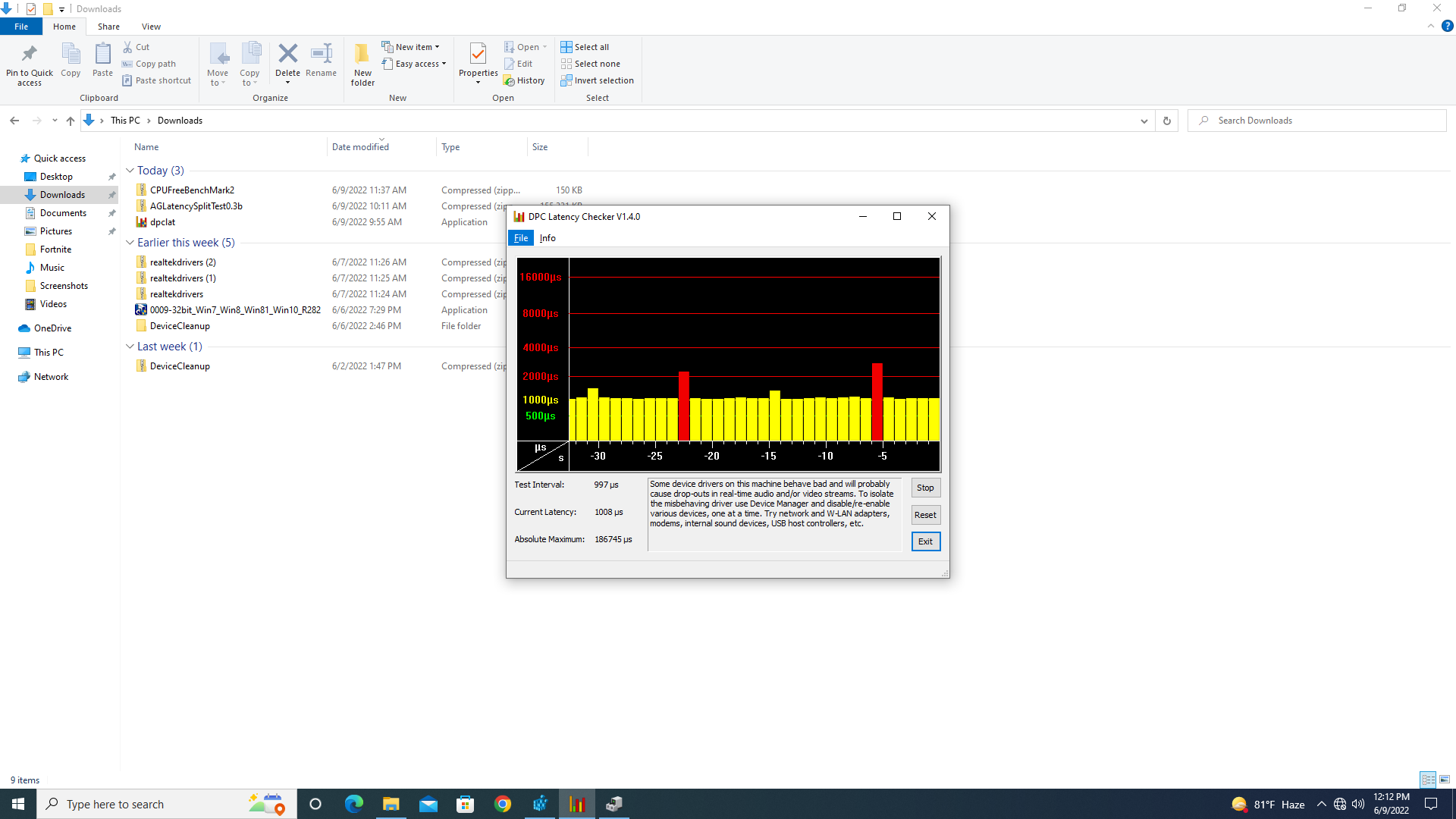Click the Edit ribbon command
This screenshot has height=819, width=1456.
(519, 64)
